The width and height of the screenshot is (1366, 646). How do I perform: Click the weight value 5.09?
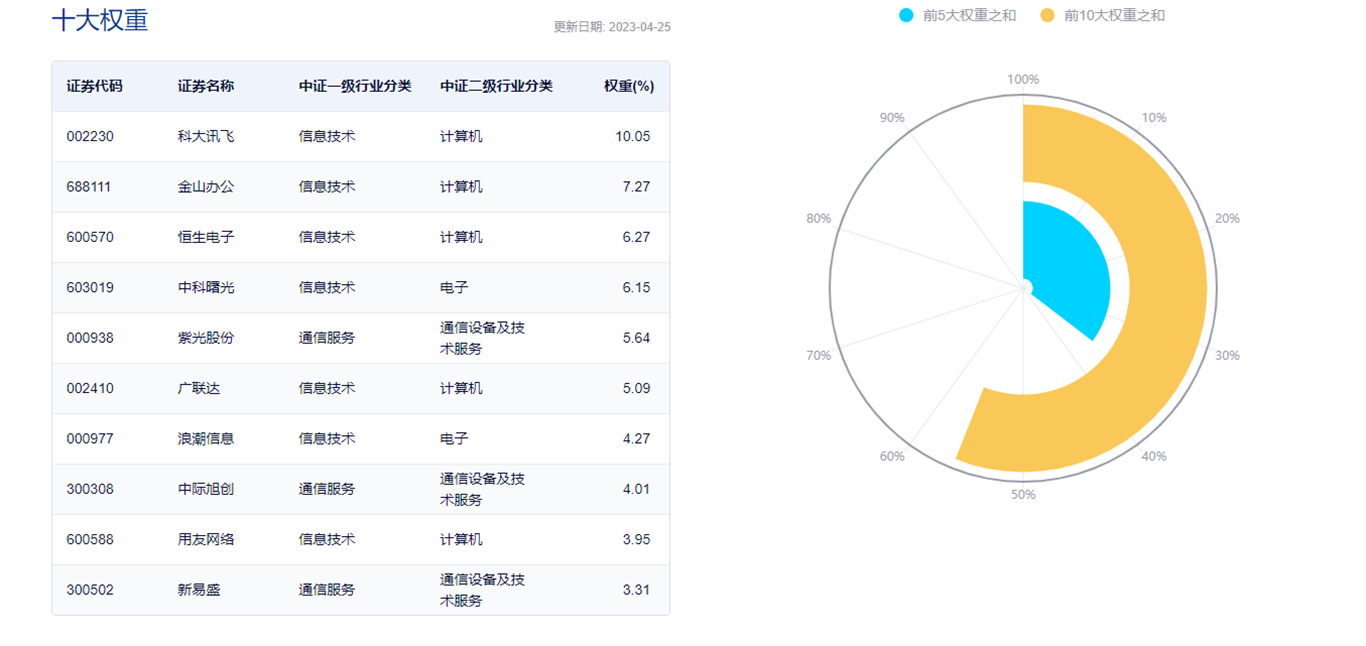[x=636, y=388]
